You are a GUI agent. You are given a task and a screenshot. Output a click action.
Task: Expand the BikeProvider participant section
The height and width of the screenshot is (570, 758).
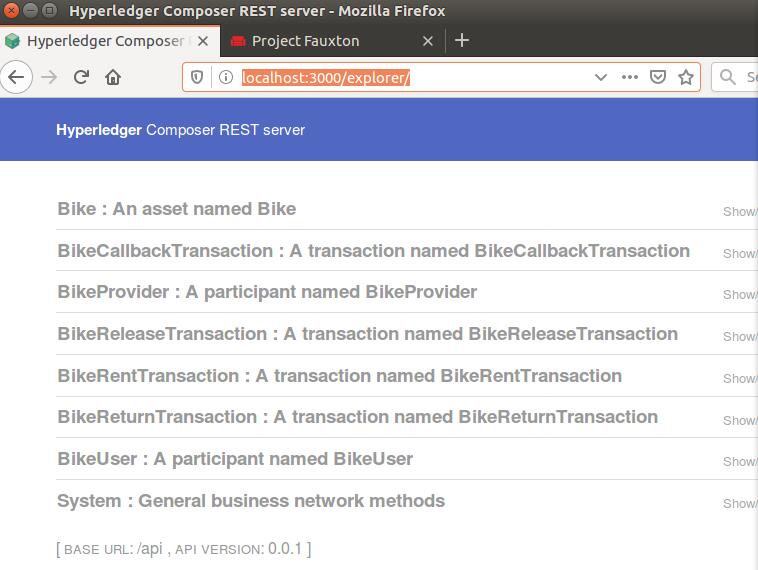[267, 292]
